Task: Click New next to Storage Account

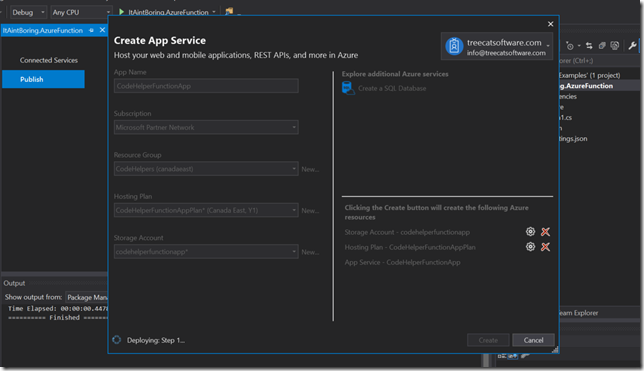Action: 310,252
